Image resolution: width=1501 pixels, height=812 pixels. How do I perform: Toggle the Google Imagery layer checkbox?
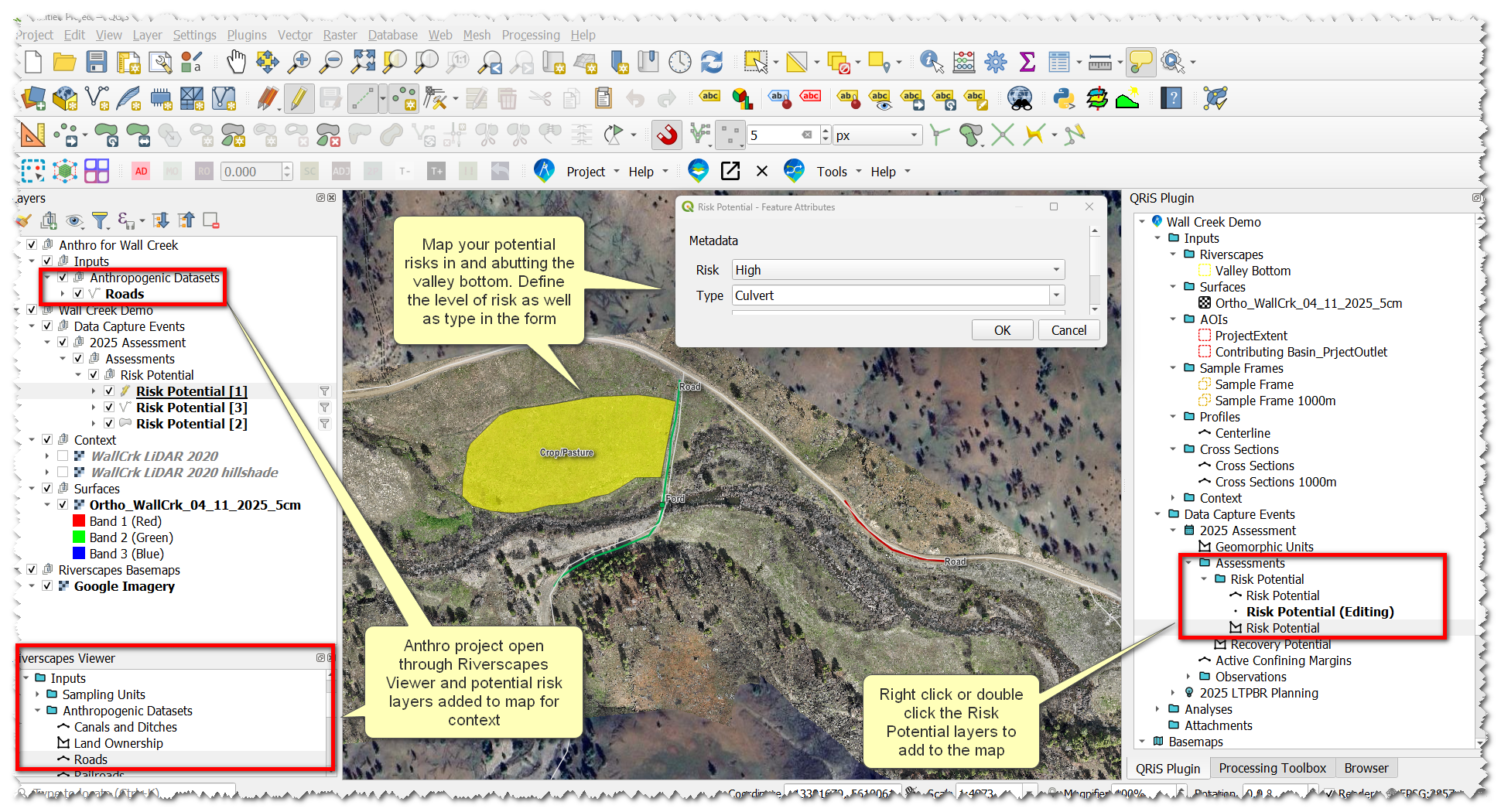47,586
